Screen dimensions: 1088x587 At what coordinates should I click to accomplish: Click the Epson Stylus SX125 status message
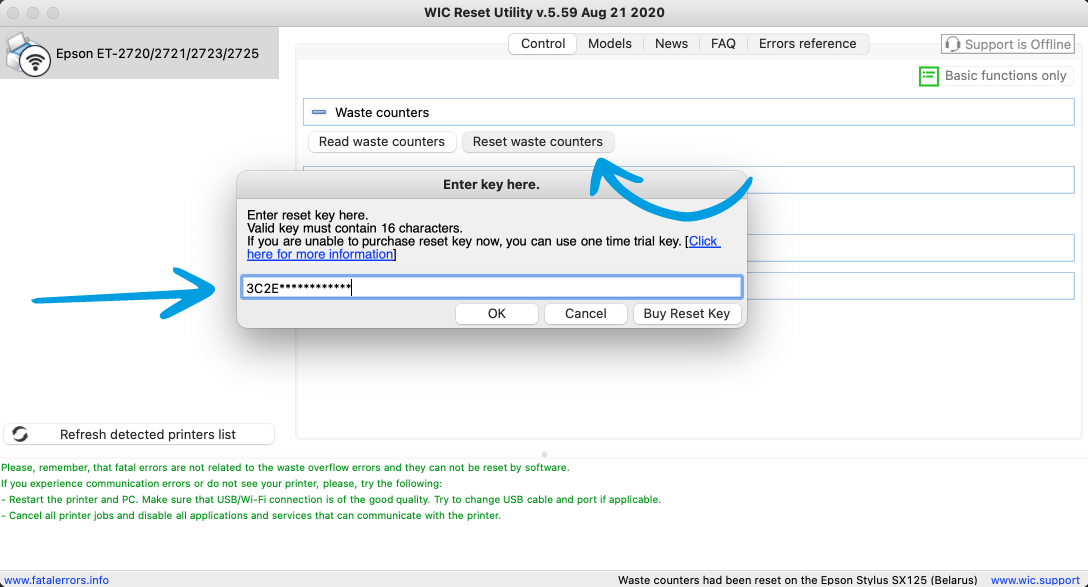[797, 580]
